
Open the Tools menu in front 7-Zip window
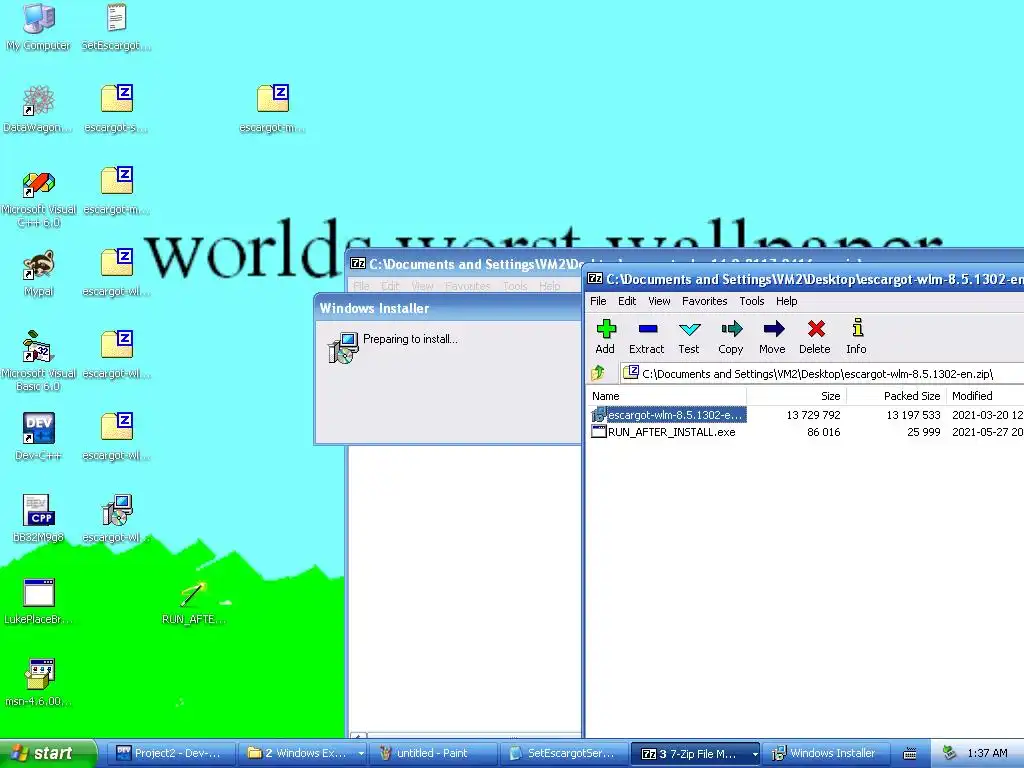752,301
